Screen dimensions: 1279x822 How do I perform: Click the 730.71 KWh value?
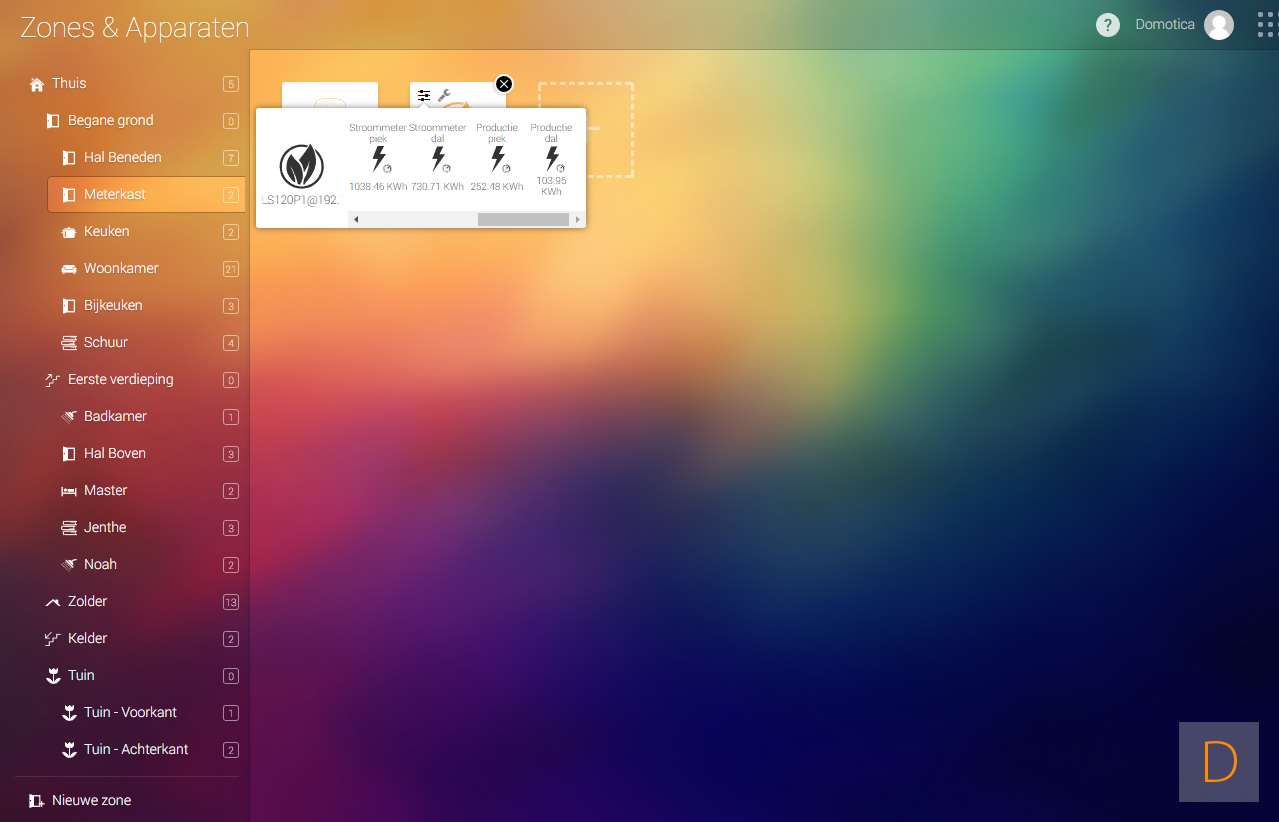click(438, 187)
